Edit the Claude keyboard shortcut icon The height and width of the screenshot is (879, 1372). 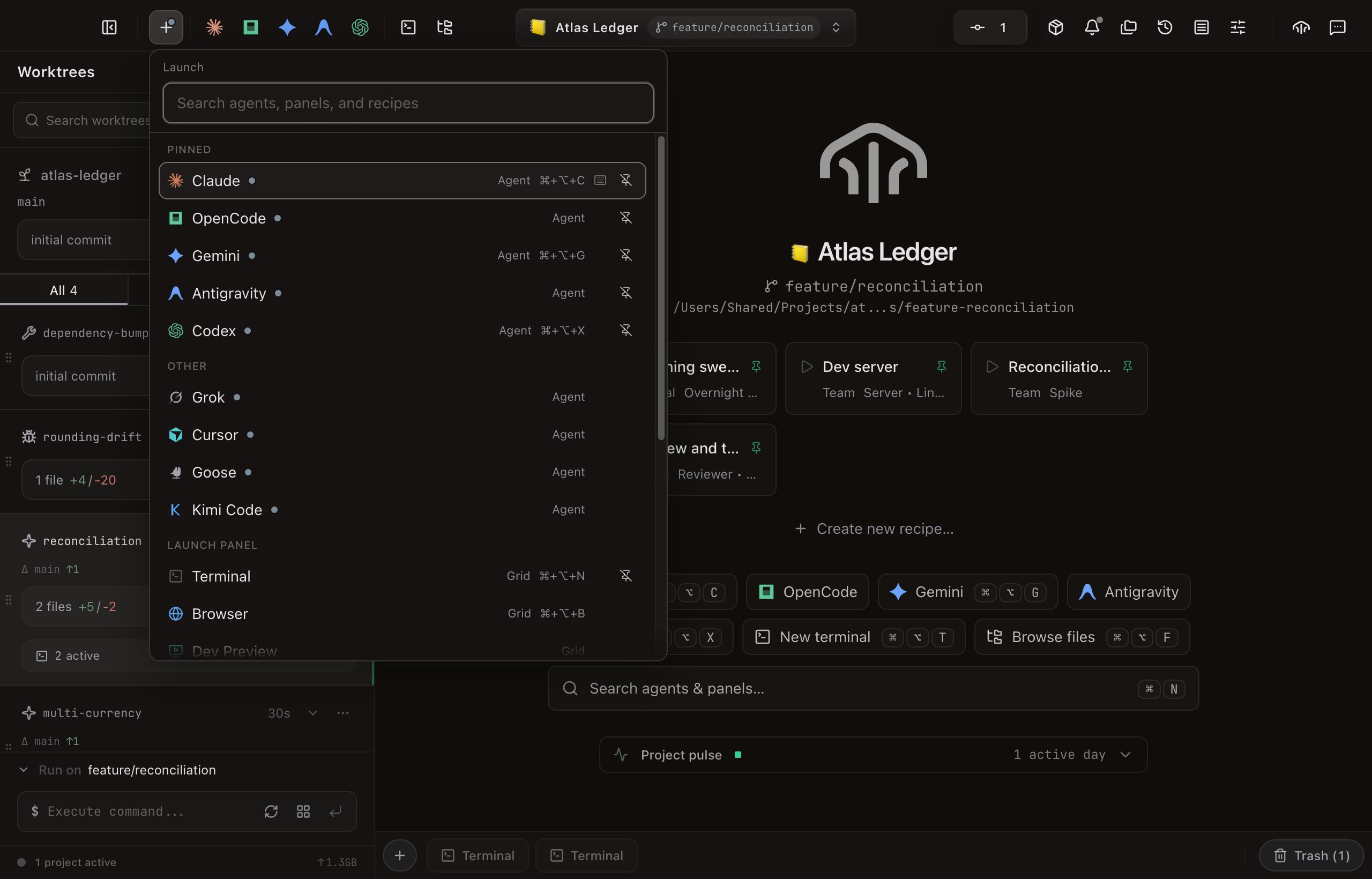tap(600, 181)
